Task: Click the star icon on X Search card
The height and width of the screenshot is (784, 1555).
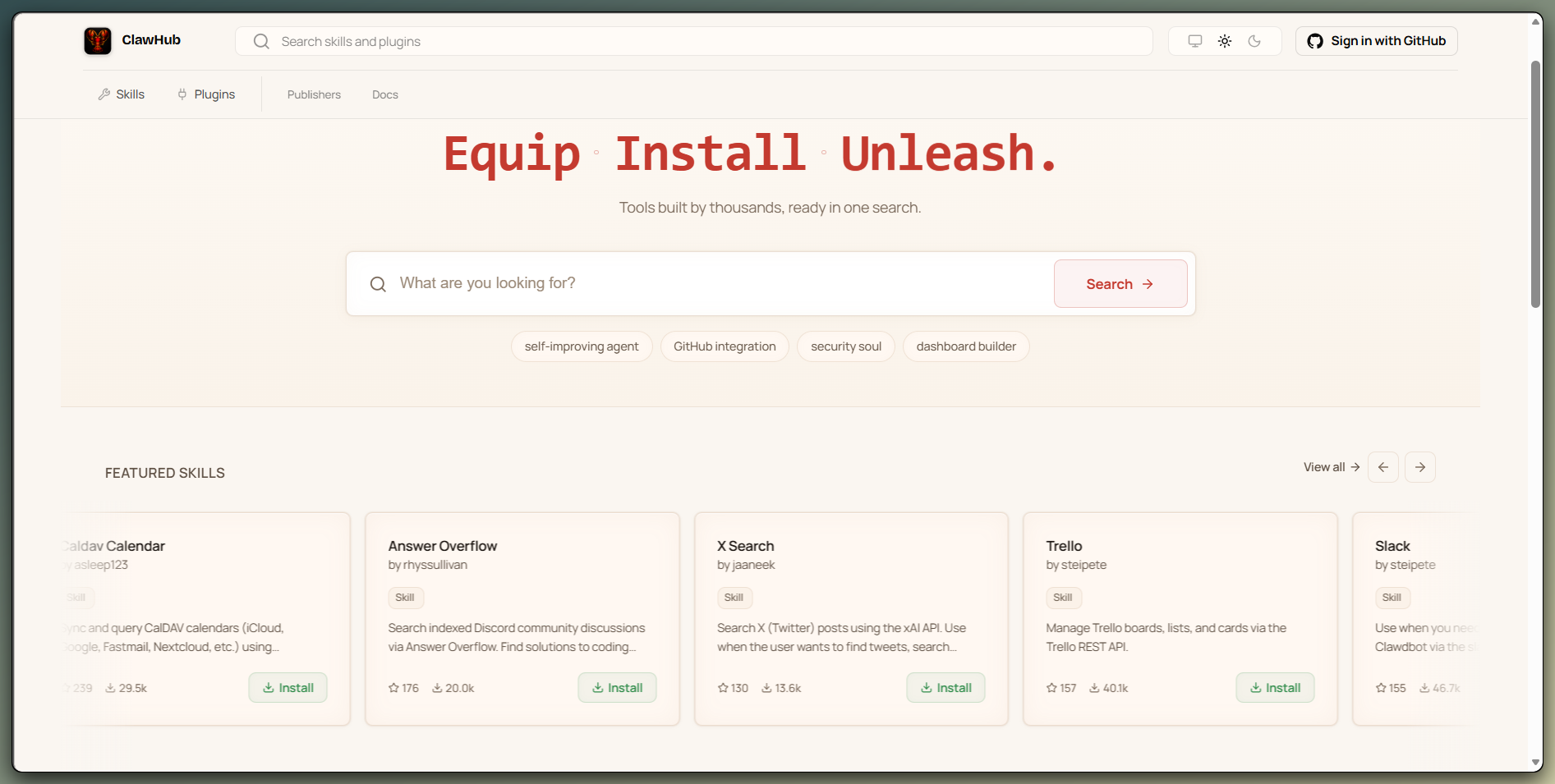Action: 723,688
